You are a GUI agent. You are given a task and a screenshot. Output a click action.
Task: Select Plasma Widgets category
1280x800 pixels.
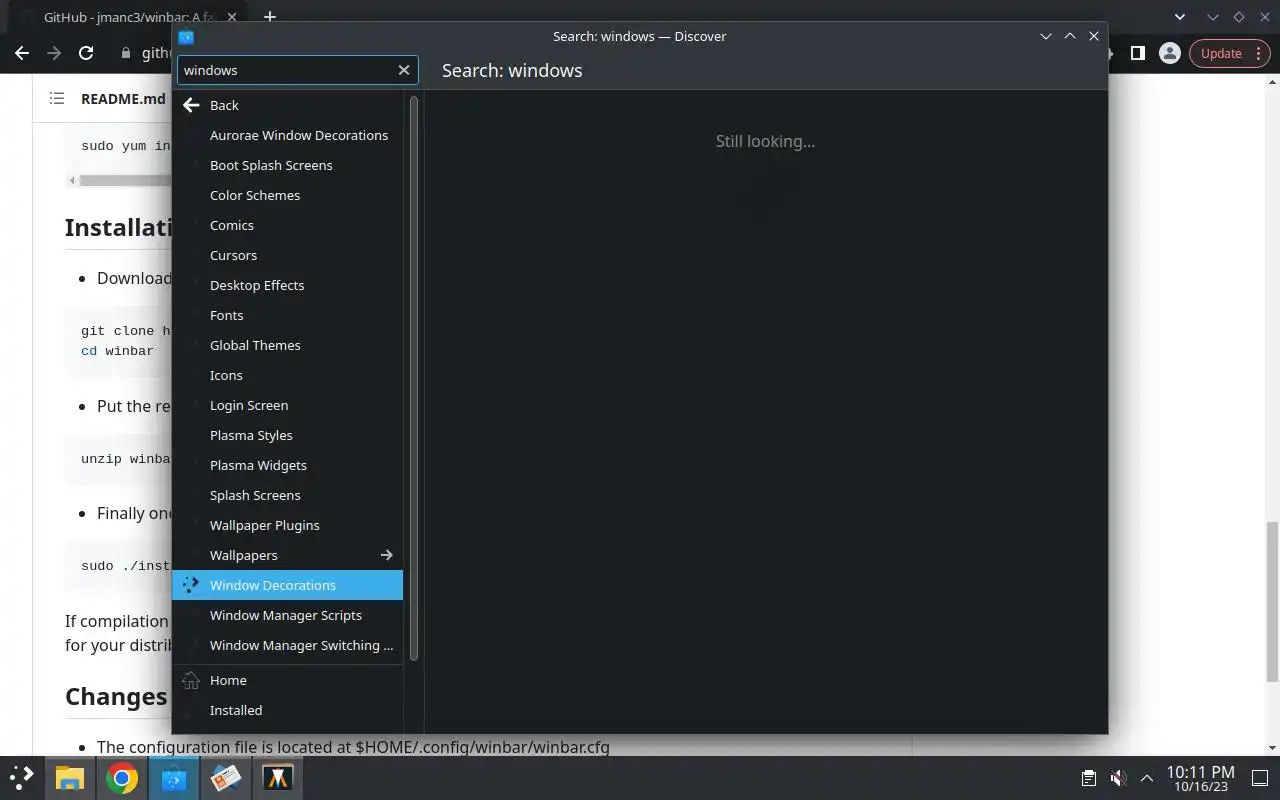tap(287, 465)
